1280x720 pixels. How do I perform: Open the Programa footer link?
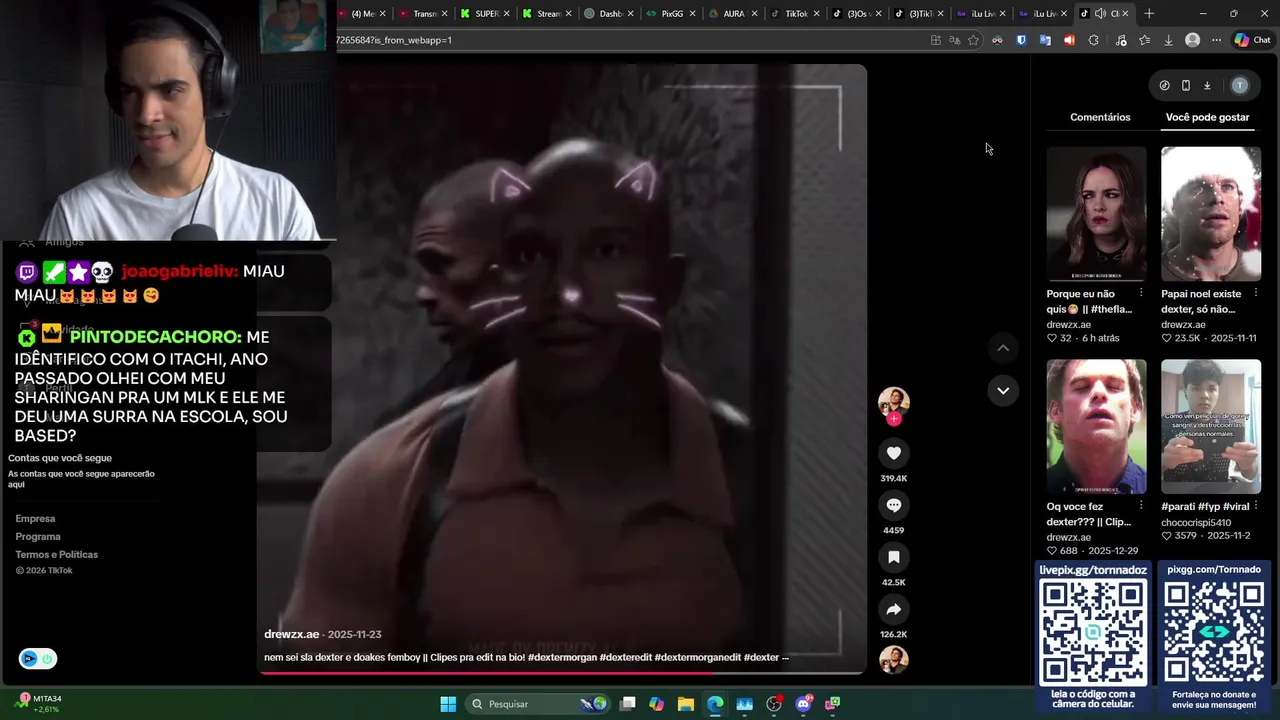38,537
